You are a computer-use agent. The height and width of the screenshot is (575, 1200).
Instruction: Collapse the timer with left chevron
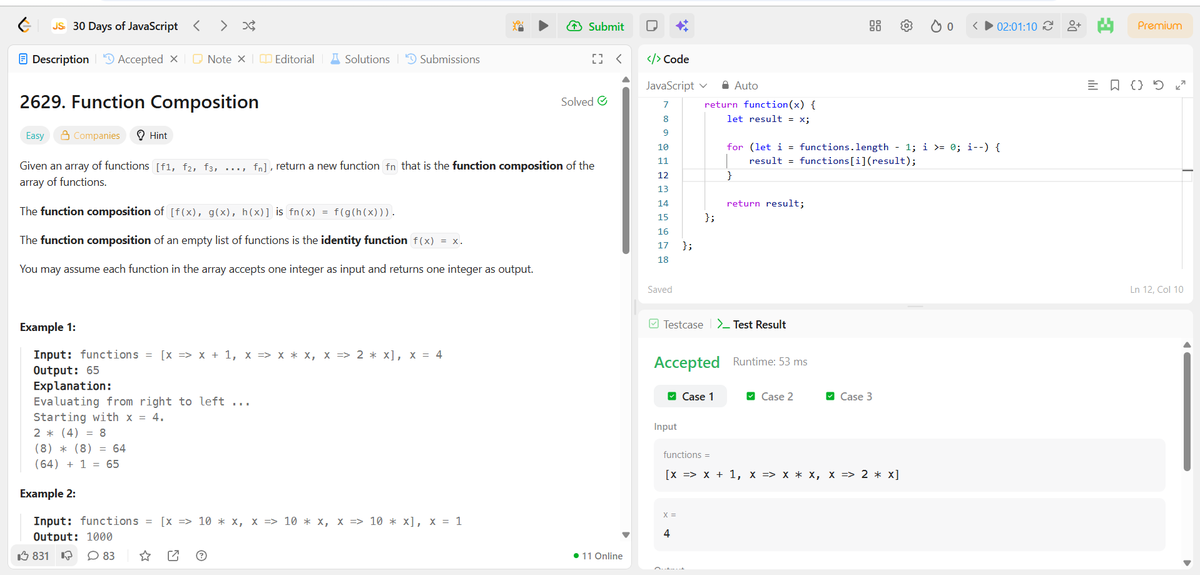pyautogui.click(x=974, y=26)
